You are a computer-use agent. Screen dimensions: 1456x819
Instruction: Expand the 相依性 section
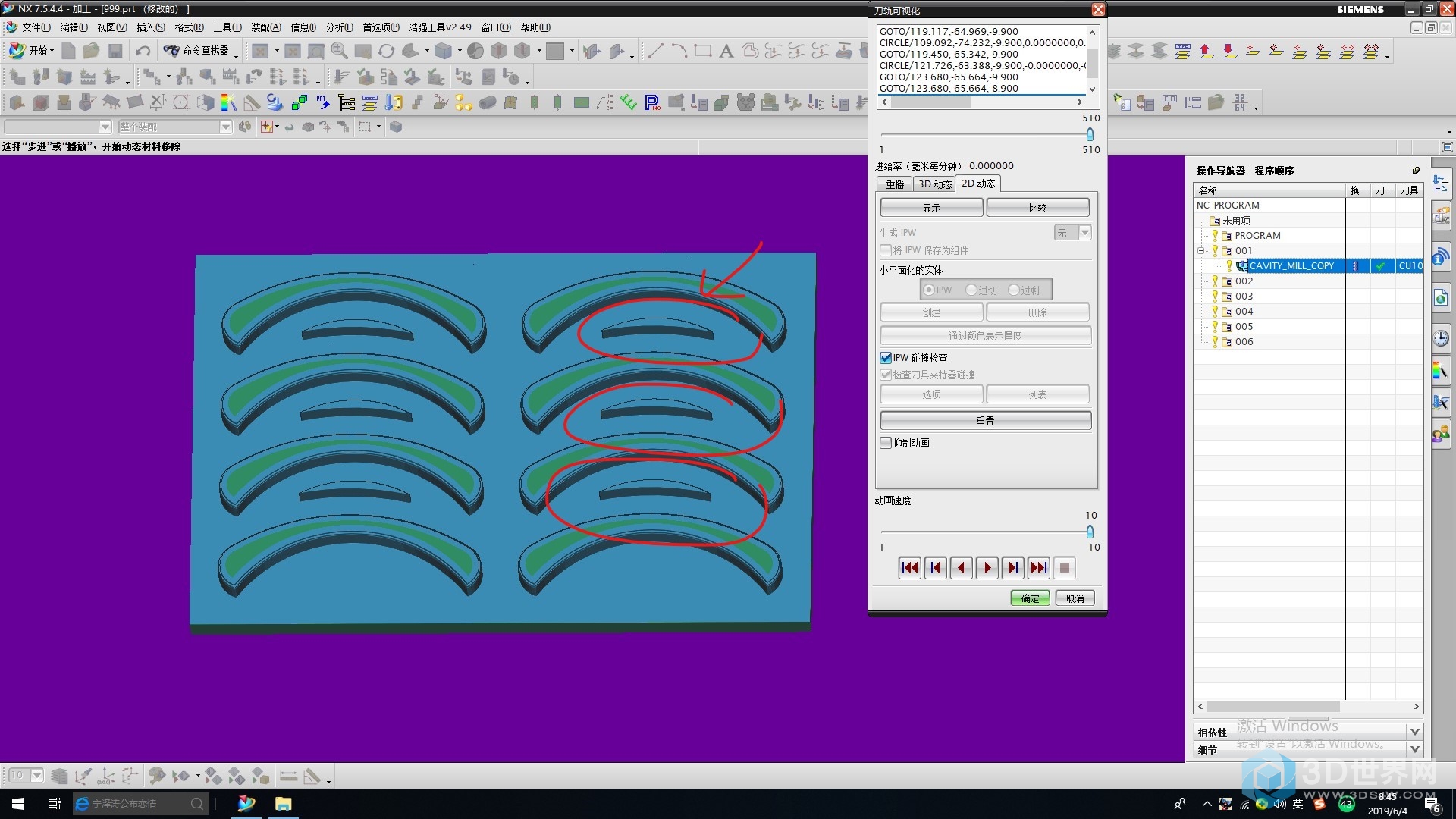coord(1414,732)
